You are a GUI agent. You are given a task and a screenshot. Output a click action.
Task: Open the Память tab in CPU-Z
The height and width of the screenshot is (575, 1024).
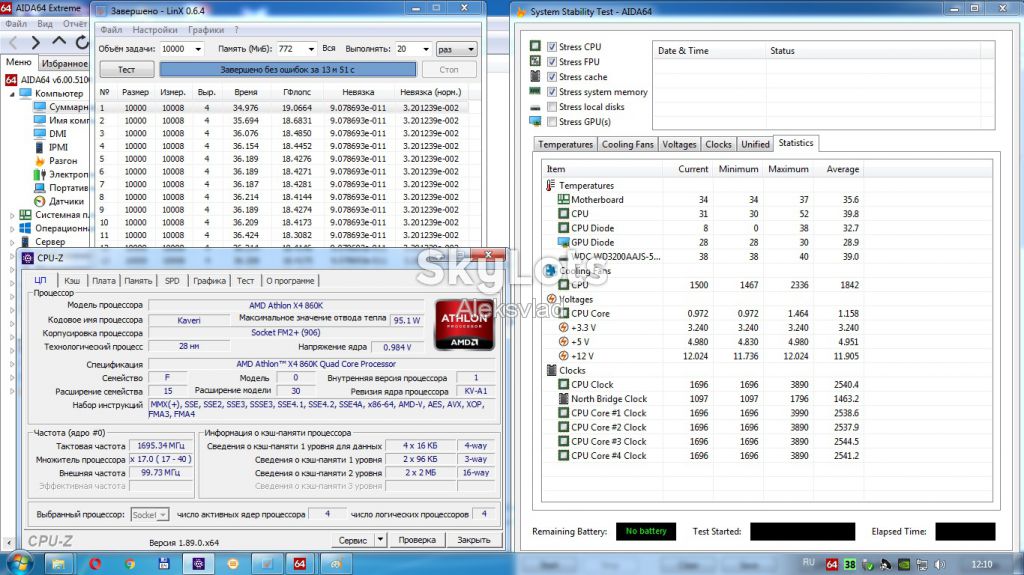(138, 281)
